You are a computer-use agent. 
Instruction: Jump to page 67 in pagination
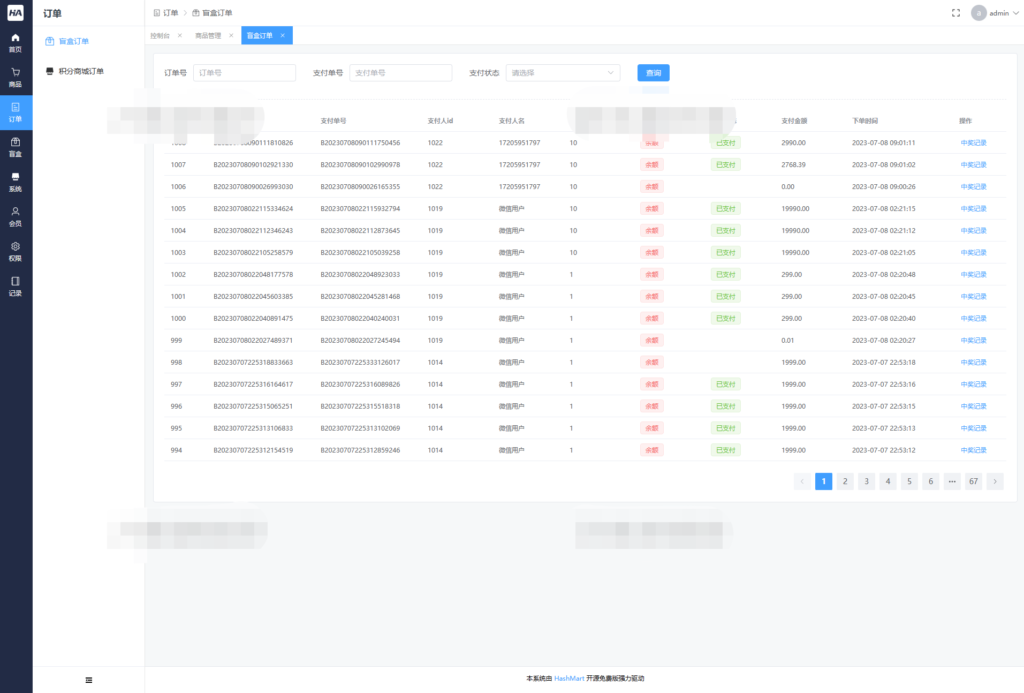point(972,481)
